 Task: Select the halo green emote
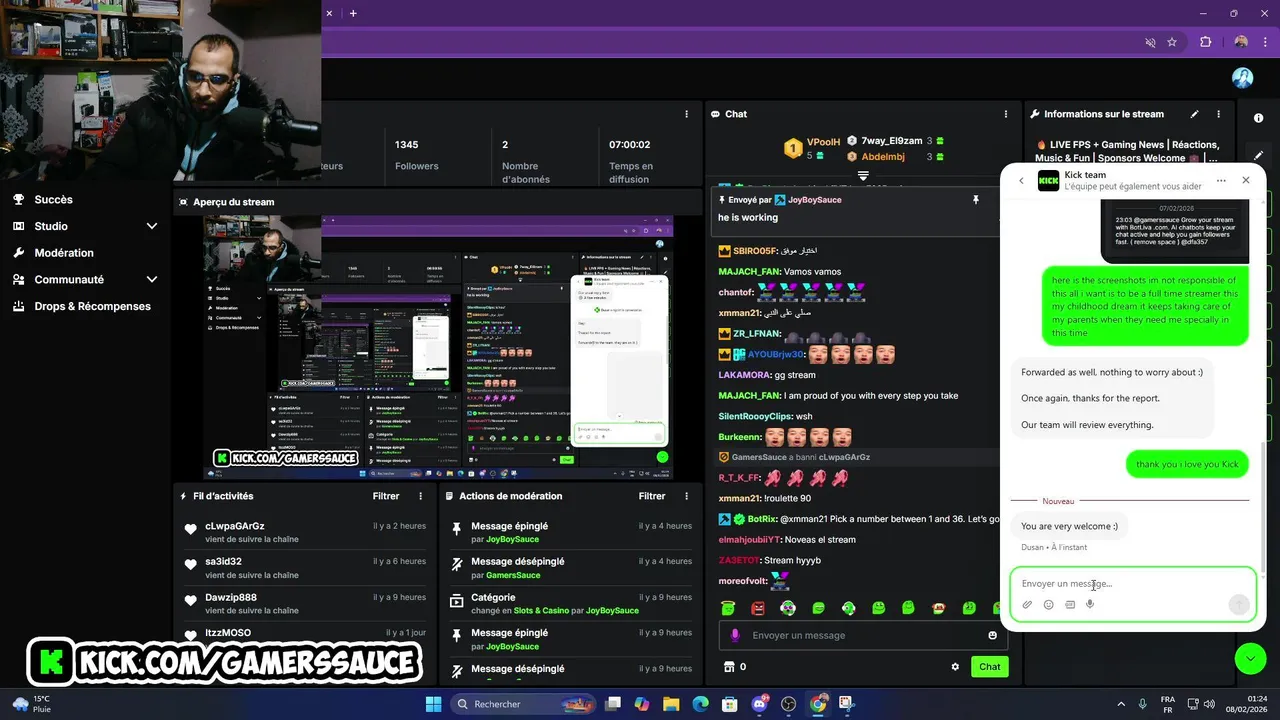coord(729,607)
